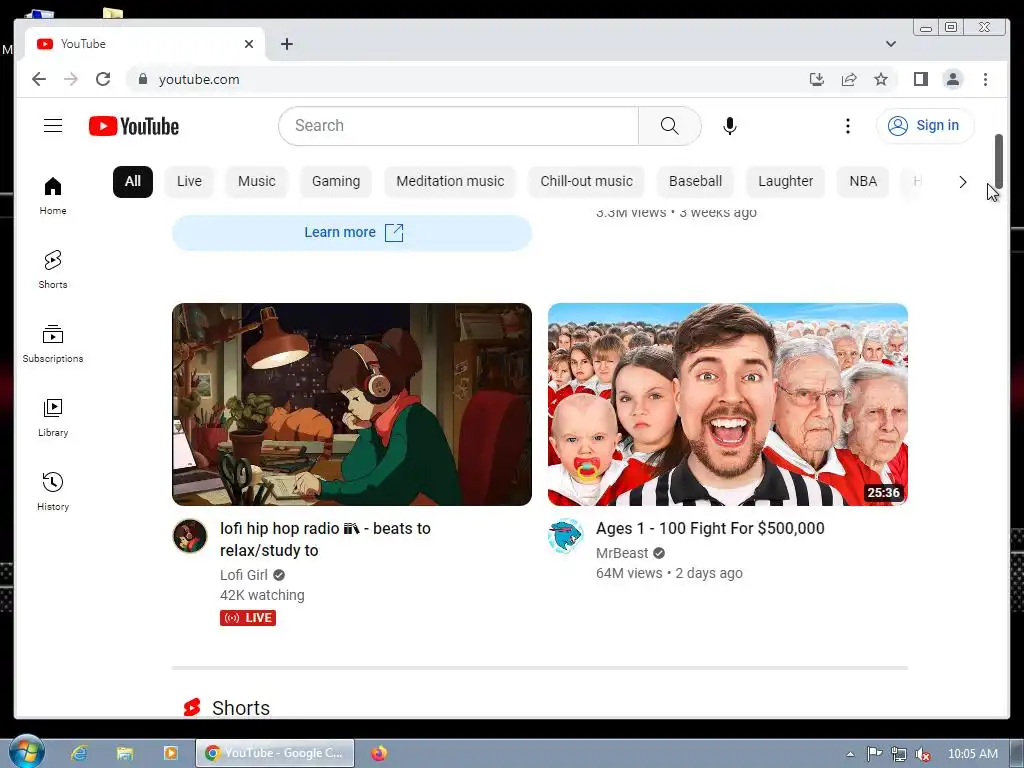
Task: Click the Lofi Girl channel avatar
Action: click(190, 536)
